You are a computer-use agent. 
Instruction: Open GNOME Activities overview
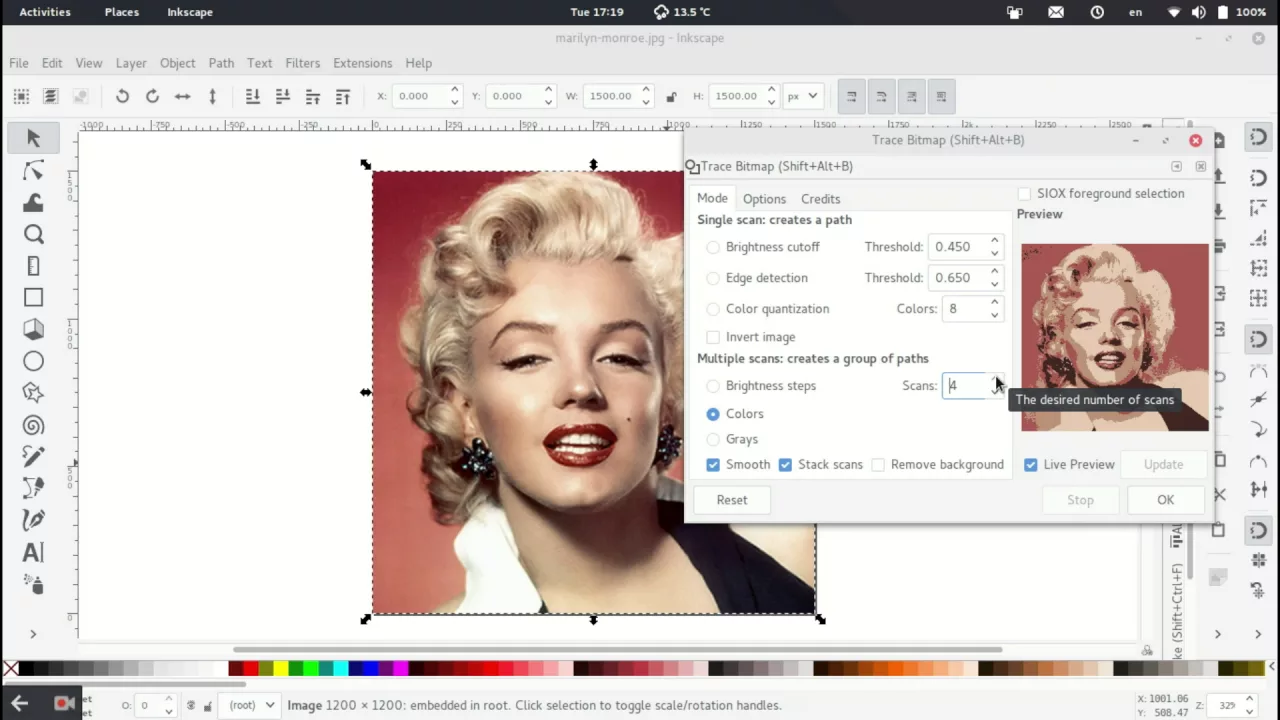(45, 12)
